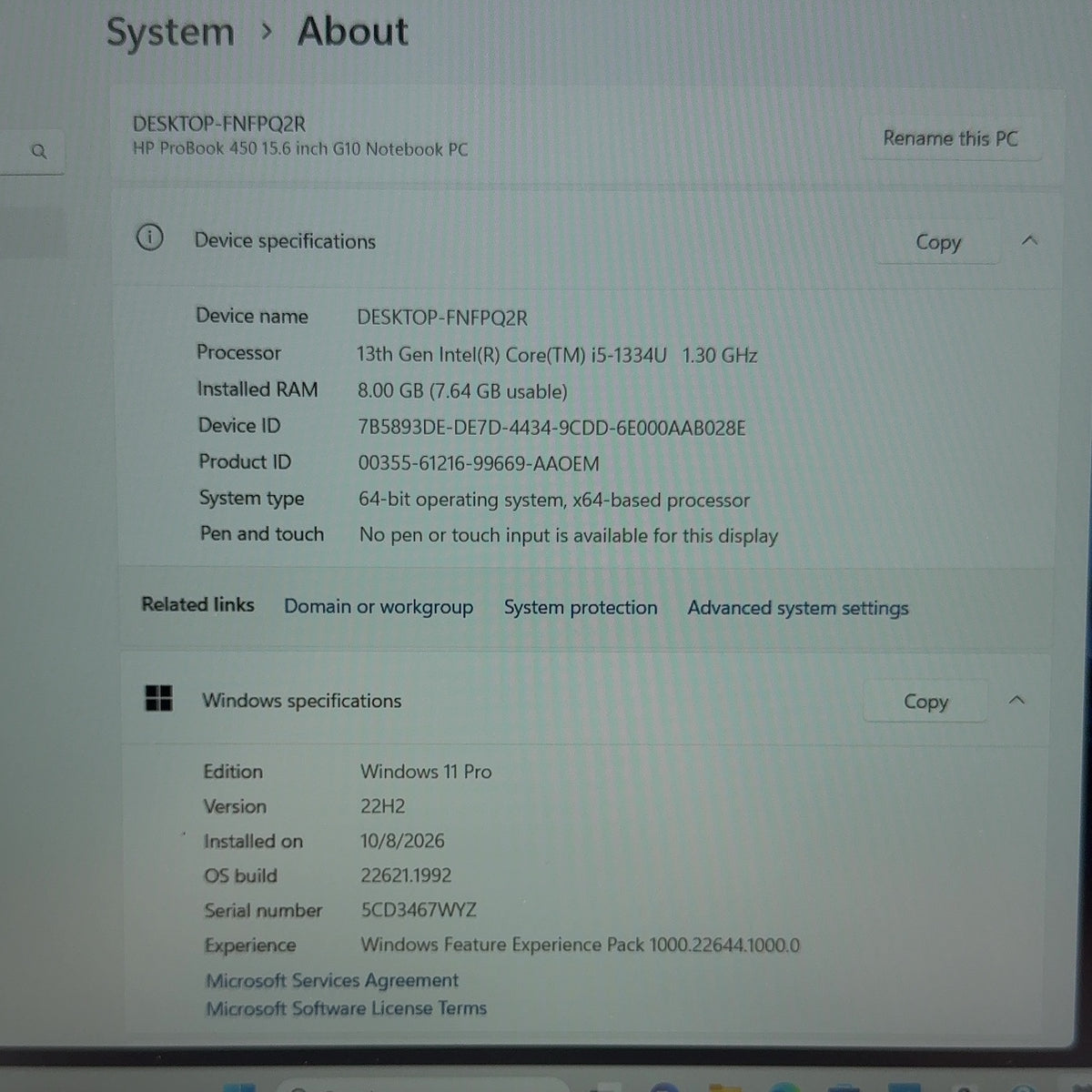Click the 'No pen or touch input' text
Screen dimensions: 1092x1092
tap(569, 536)
